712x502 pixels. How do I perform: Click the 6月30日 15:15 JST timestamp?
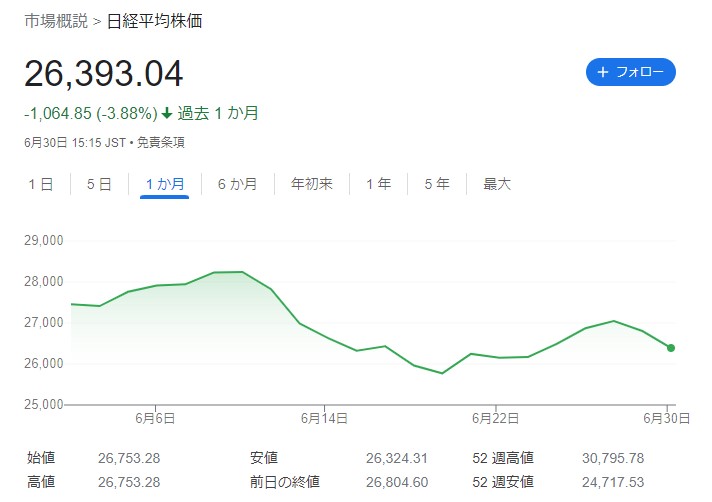point(75,143)
